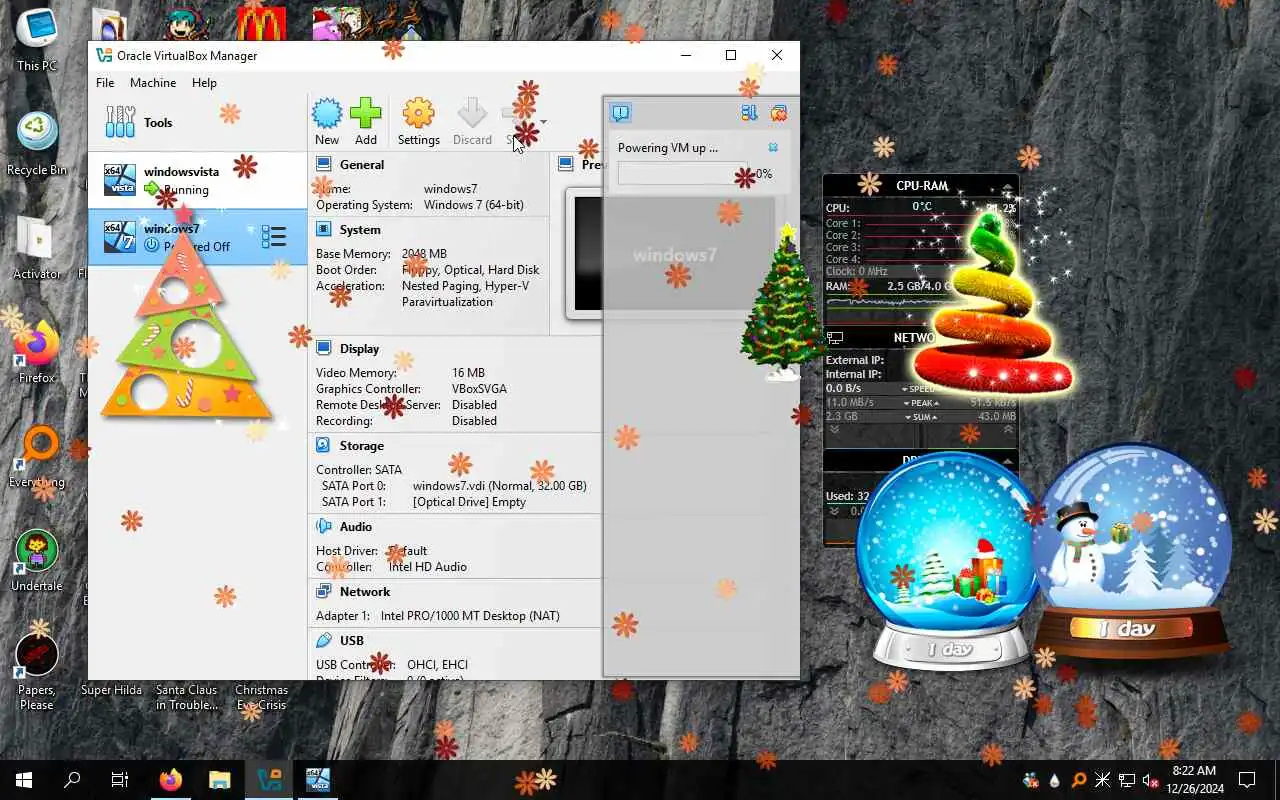
Task: Click the Super Hilda desktop label
Action: (111, 690)
